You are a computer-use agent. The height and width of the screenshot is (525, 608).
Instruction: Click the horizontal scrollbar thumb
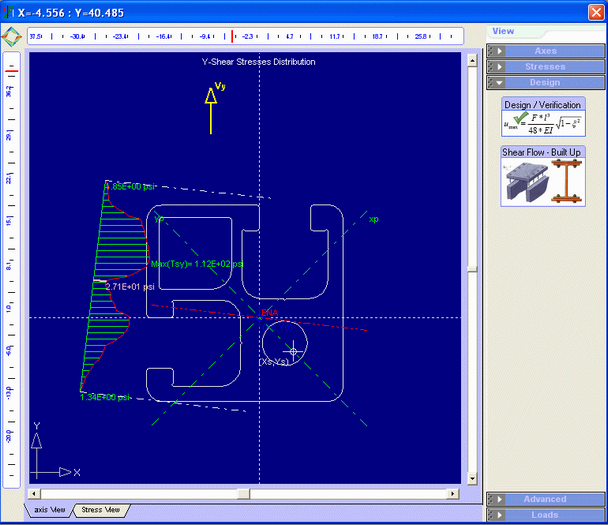coord(244,494)
